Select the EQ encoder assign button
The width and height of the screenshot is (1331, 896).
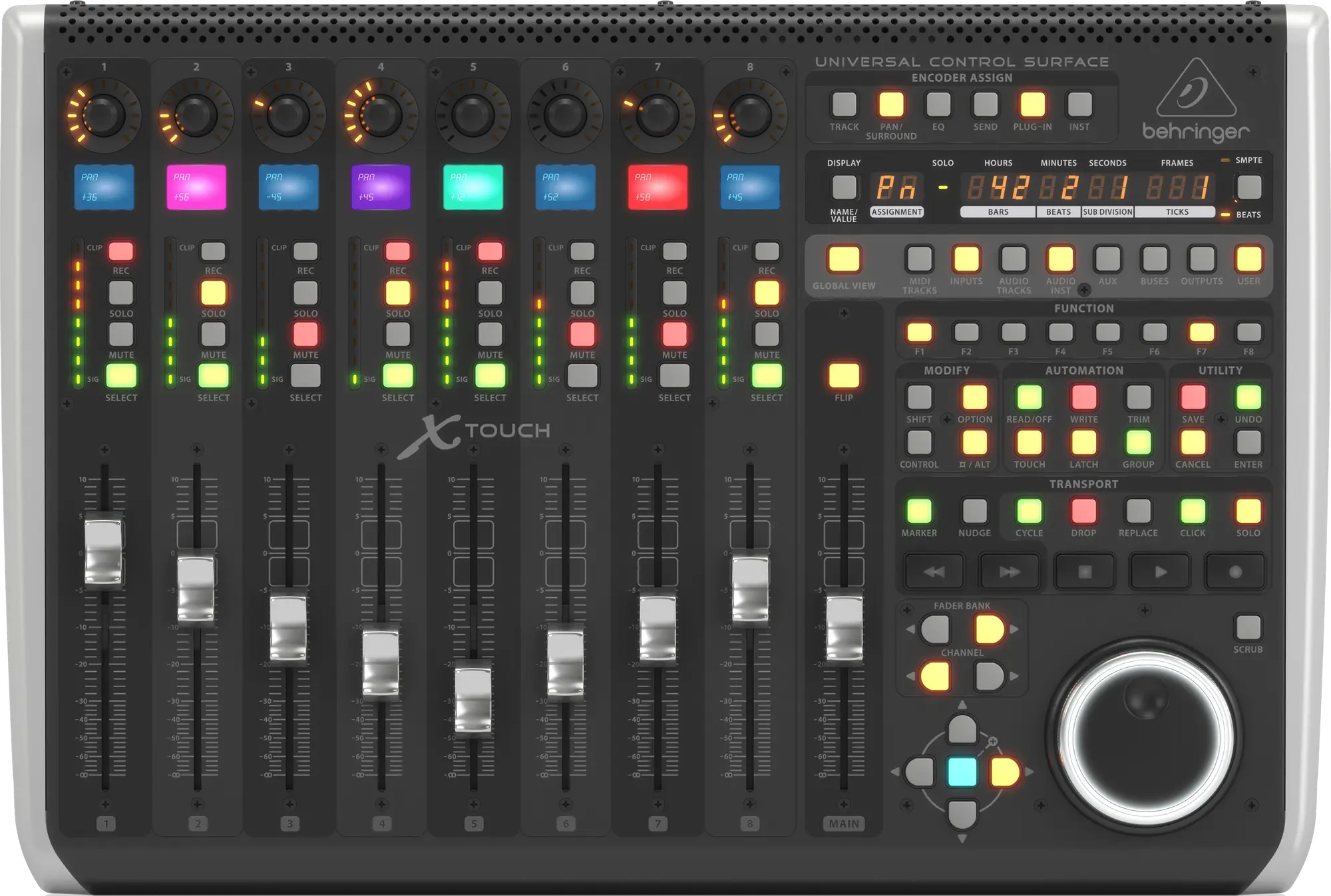[x=938, y=104]
